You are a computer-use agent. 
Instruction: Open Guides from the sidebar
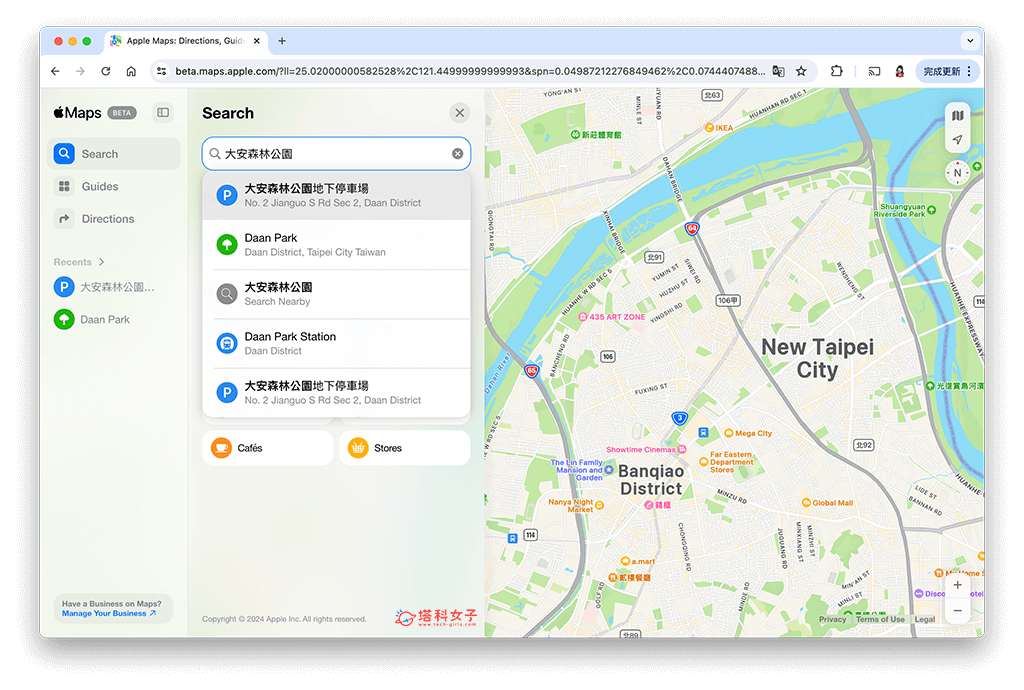click(99, 186)
